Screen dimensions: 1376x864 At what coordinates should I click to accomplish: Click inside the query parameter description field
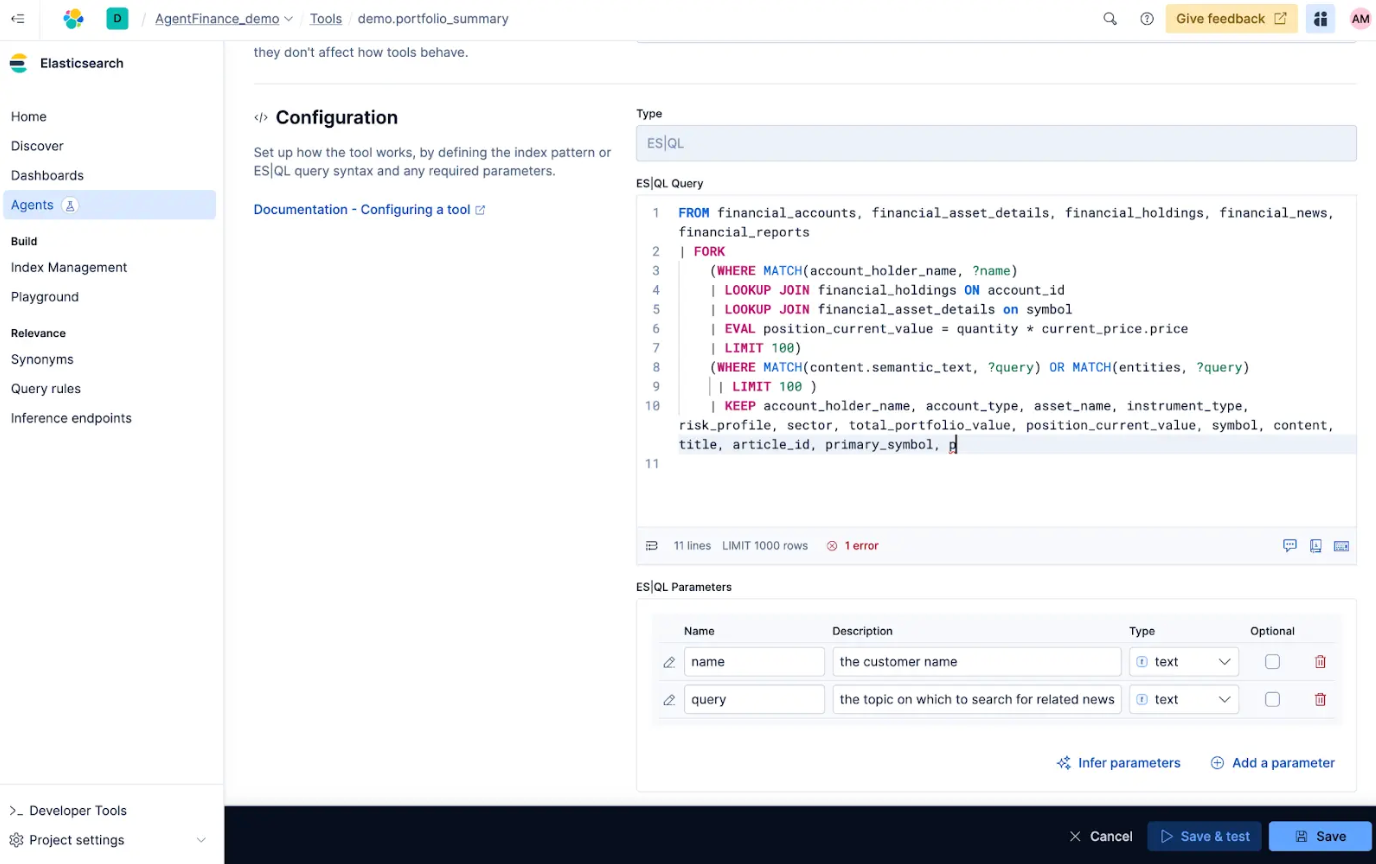pyautogui.click(x=976, y=699)
